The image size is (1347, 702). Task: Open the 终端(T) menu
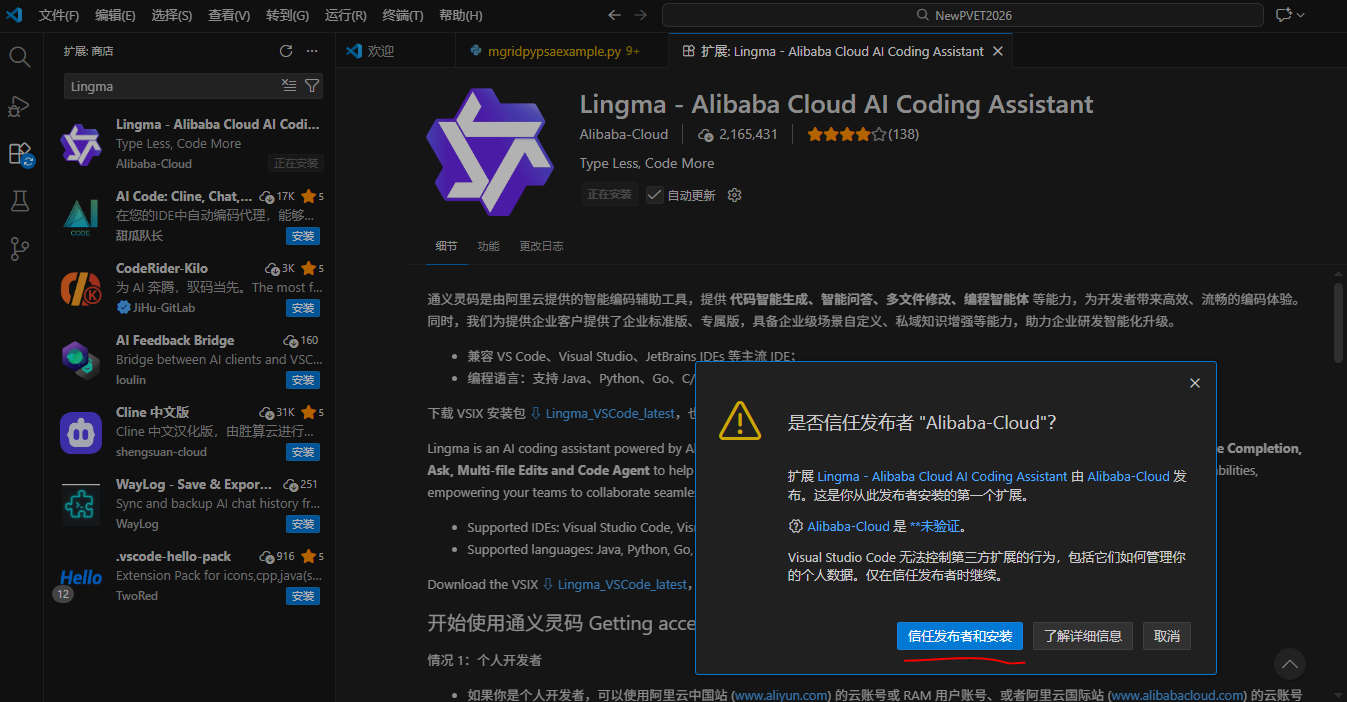click(x=403, y=15)
